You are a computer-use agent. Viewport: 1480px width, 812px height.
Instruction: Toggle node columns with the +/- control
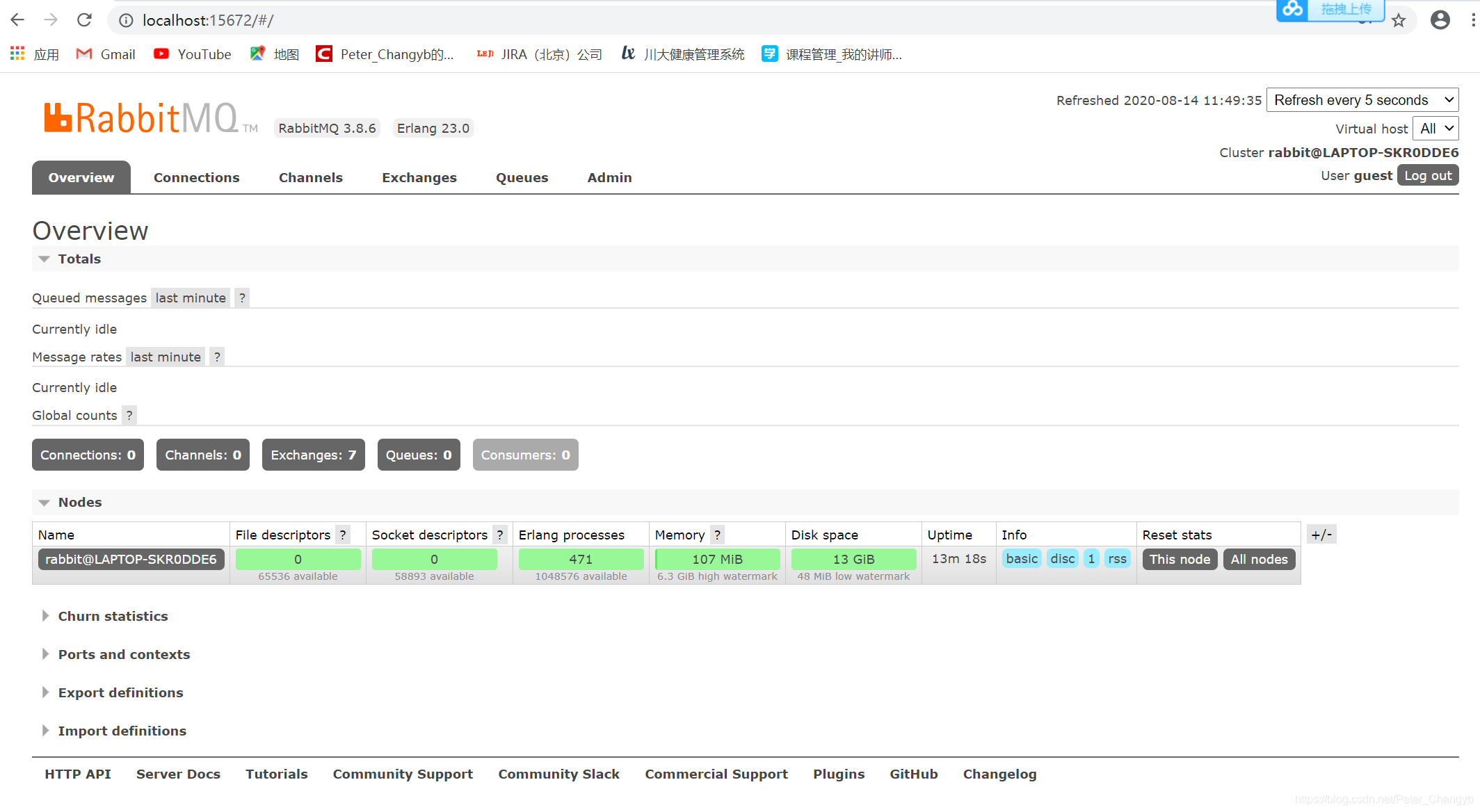[x=1321, y=535]
